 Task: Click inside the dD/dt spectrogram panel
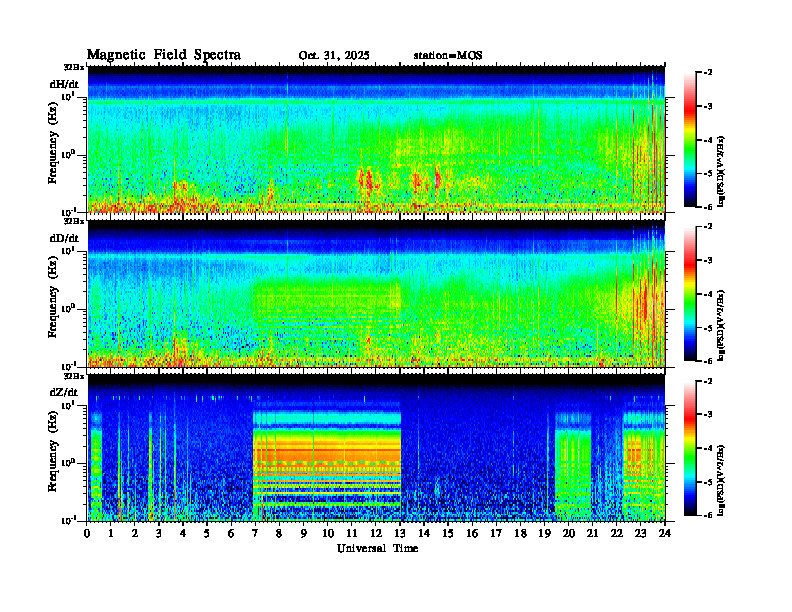click(376, 293)
